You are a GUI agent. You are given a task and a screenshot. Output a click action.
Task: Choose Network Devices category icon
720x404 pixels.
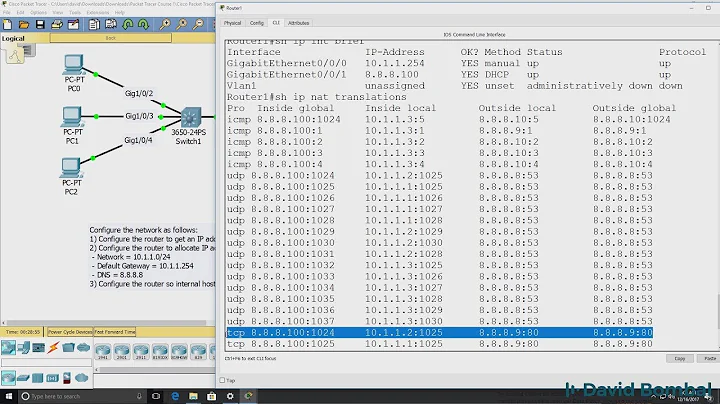coord(8,348)
